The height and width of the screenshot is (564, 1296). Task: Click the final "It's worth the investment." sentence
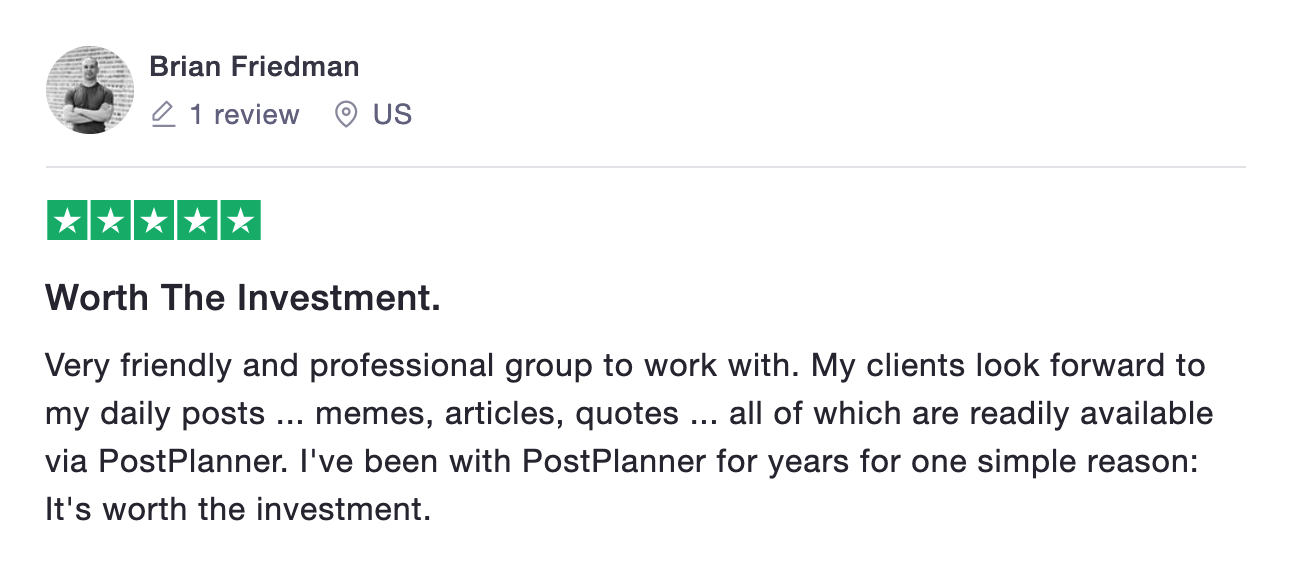click(x=238, y=510)
